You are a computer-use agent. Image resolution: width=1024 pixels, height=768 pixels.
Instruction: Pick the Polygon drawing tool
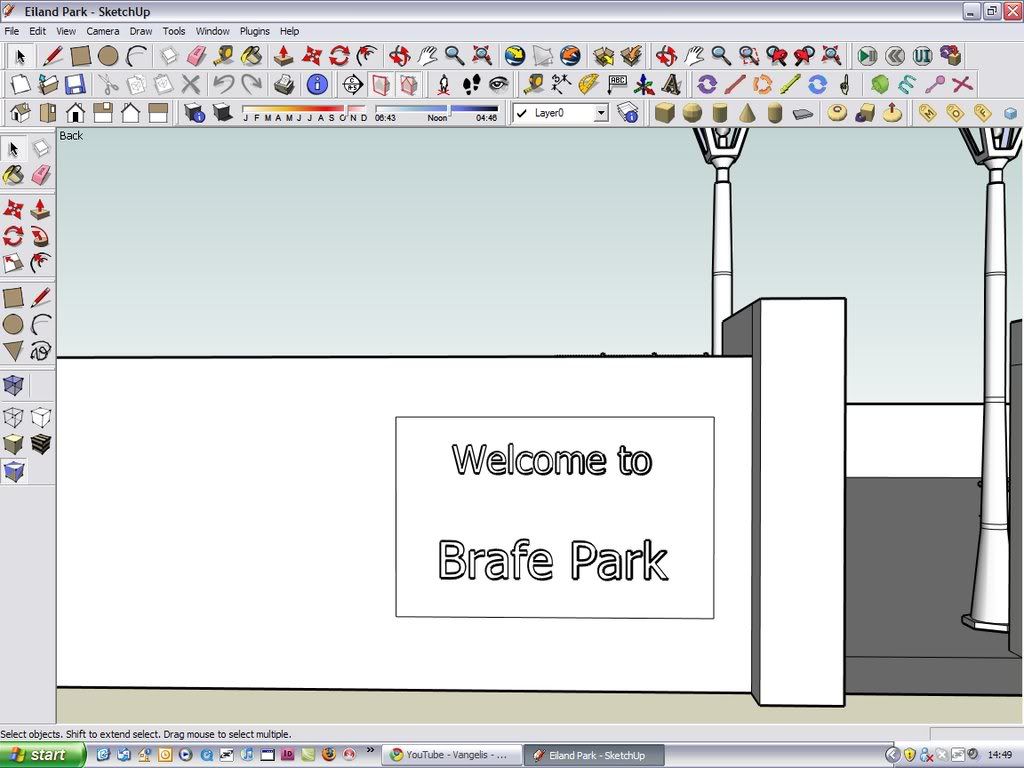[13, 351]
